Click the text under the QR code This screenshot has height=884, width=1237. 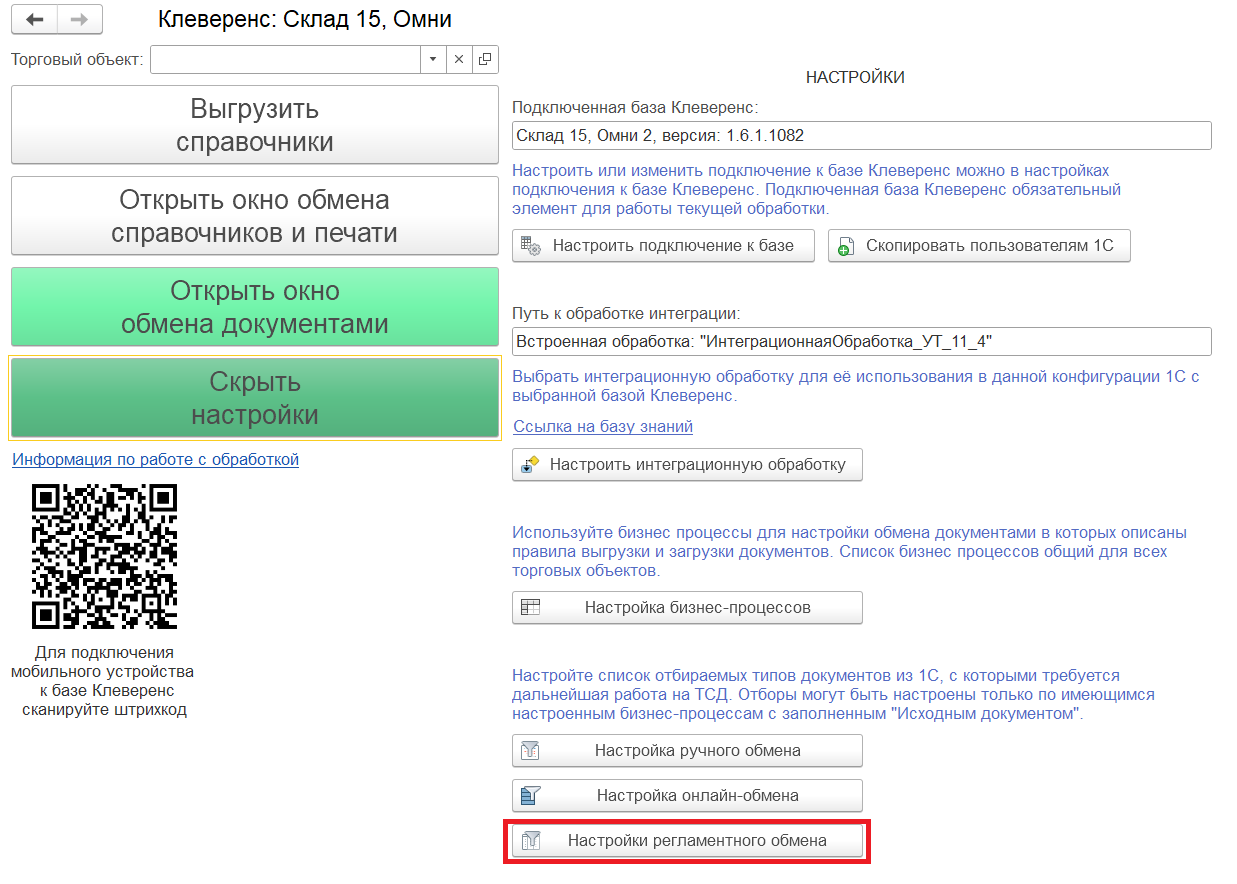click(103, 681)
